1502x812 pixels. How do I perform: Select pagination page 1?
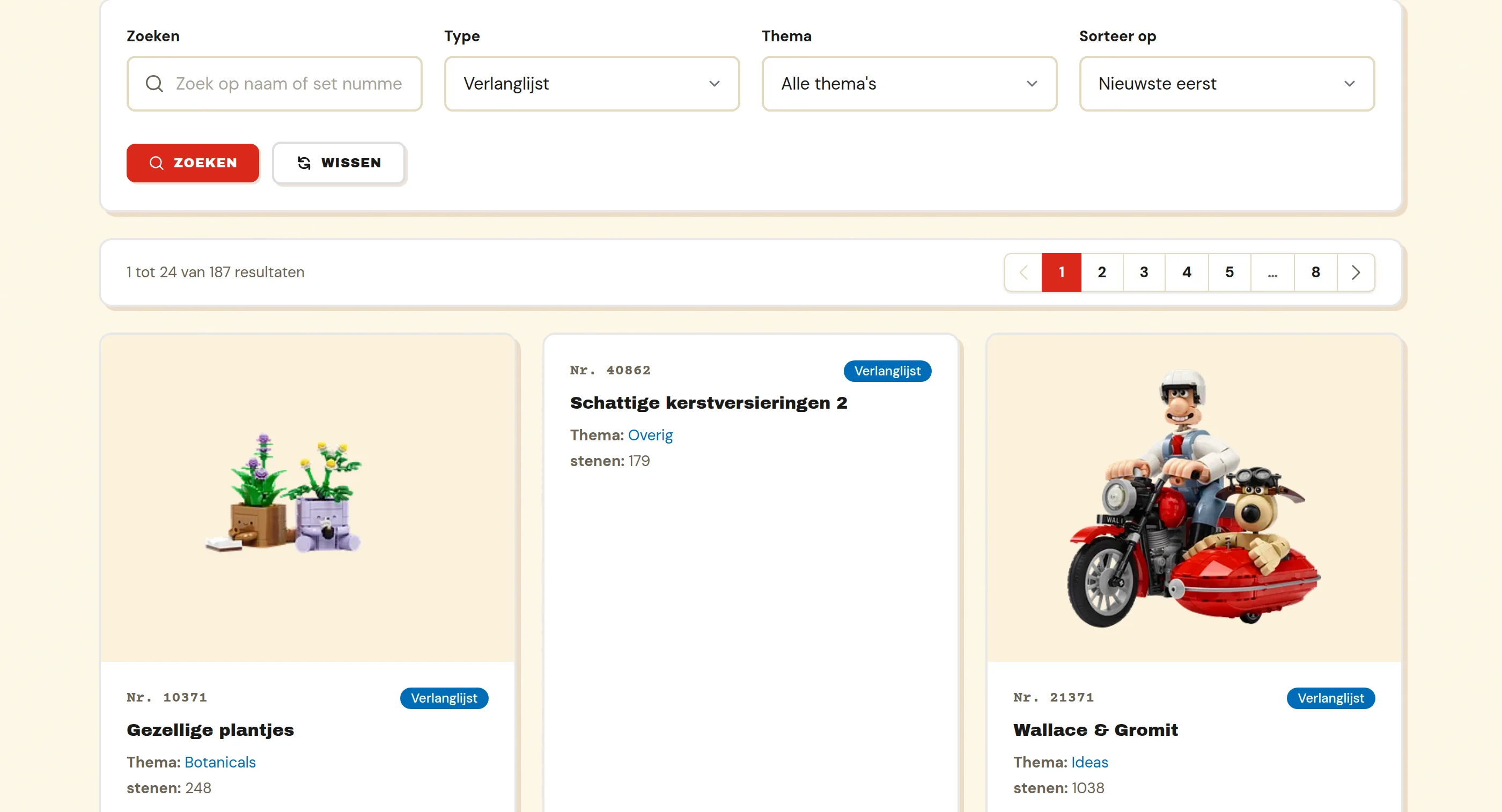[1062, 272]
